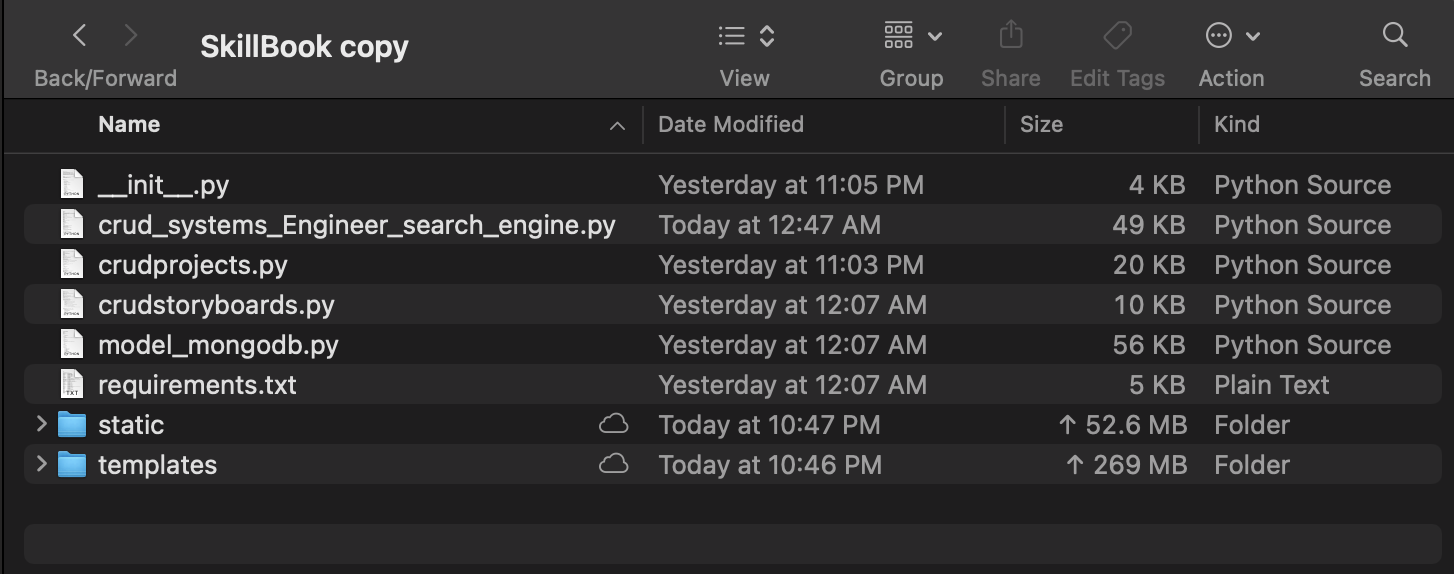Select file name crud_systems_Engineer_search_engine.py

[x=357, y=225]
